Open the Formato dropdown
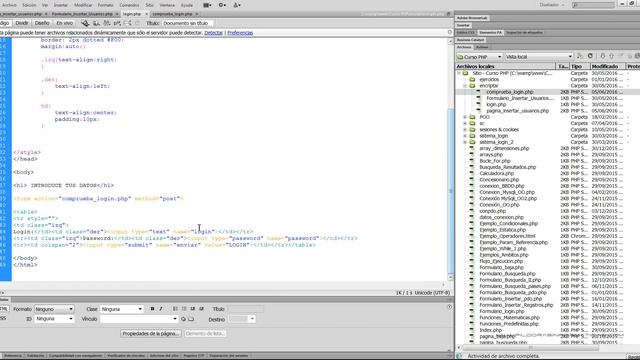The width and height of the screenshot is (640, 360). 54,309
